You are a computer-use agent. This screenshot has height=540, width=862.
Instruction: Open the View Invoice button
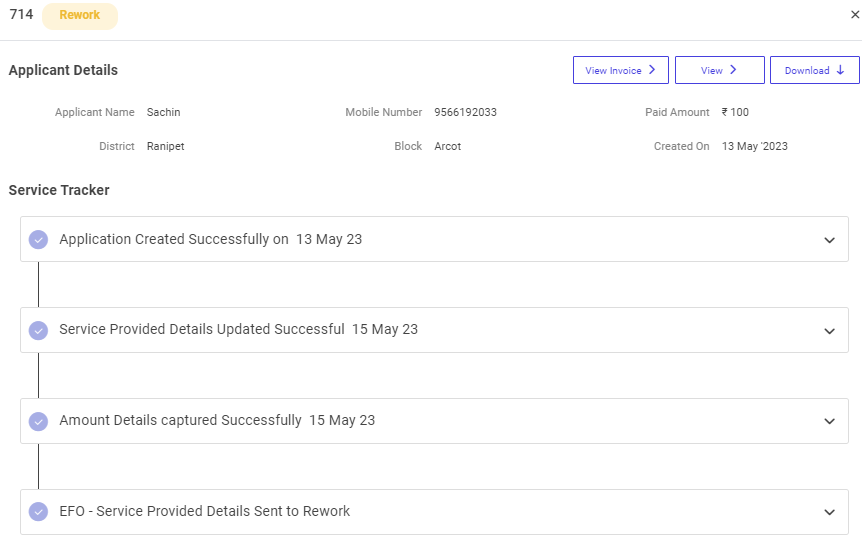pos(620,70)
